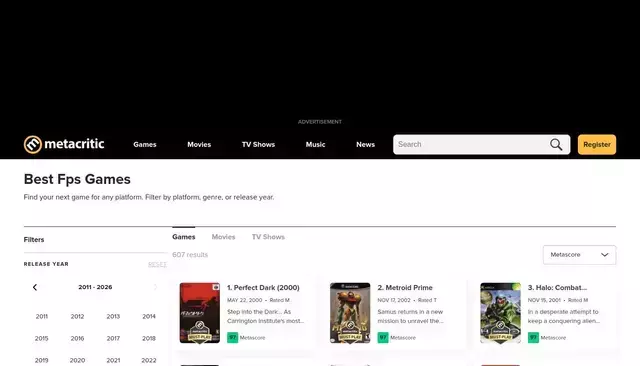The height and width of the screenshot is (366, 640).
Task: Click the 97 Metascore badge for Halo: Combat
Action: point(533,337)
